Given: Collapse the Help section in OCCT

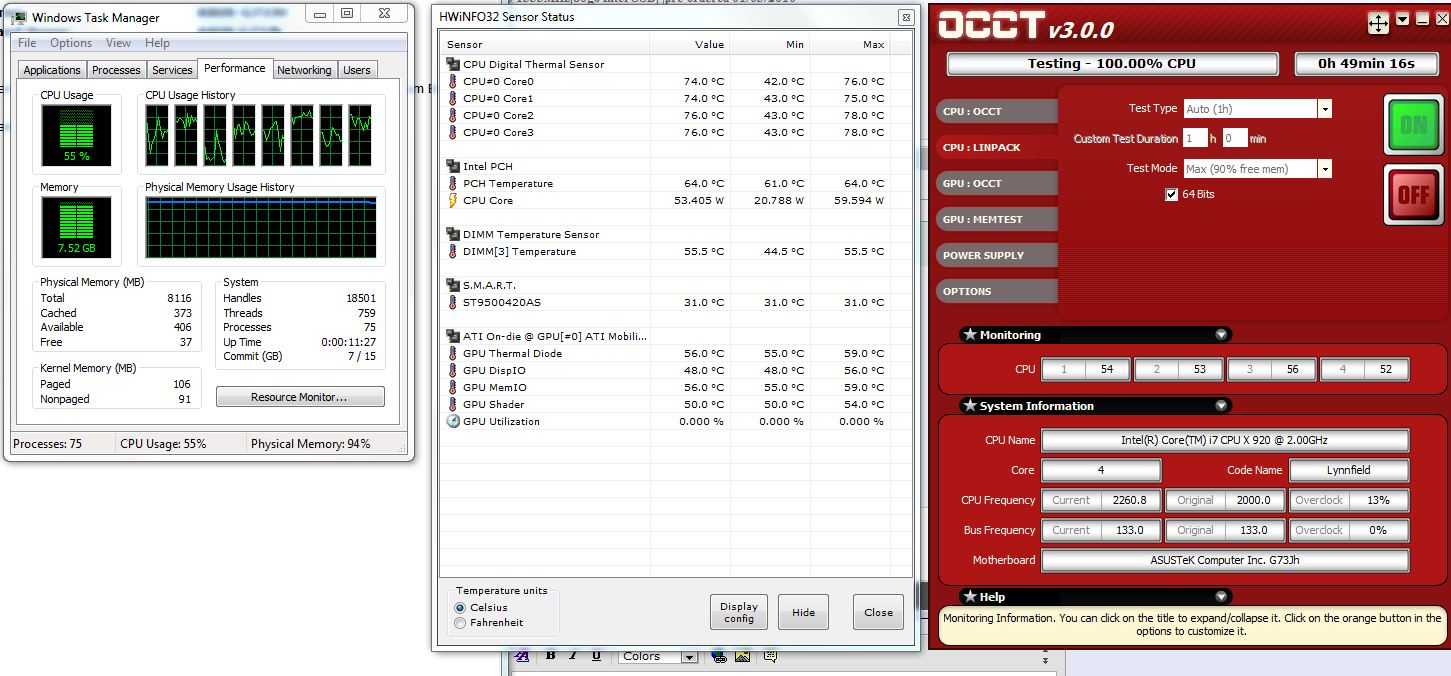Looking at the screenshot, I should coord(1221,597).
